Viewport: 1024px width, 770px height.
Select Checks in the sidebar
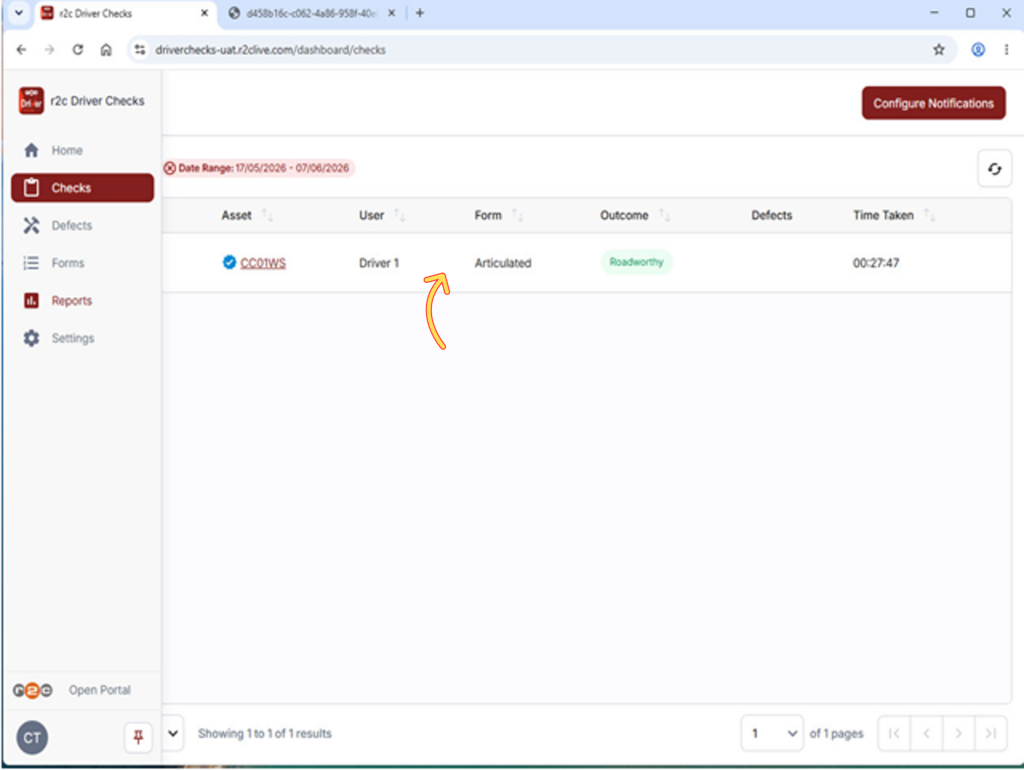pyautogui.click(x=82, y=188)
